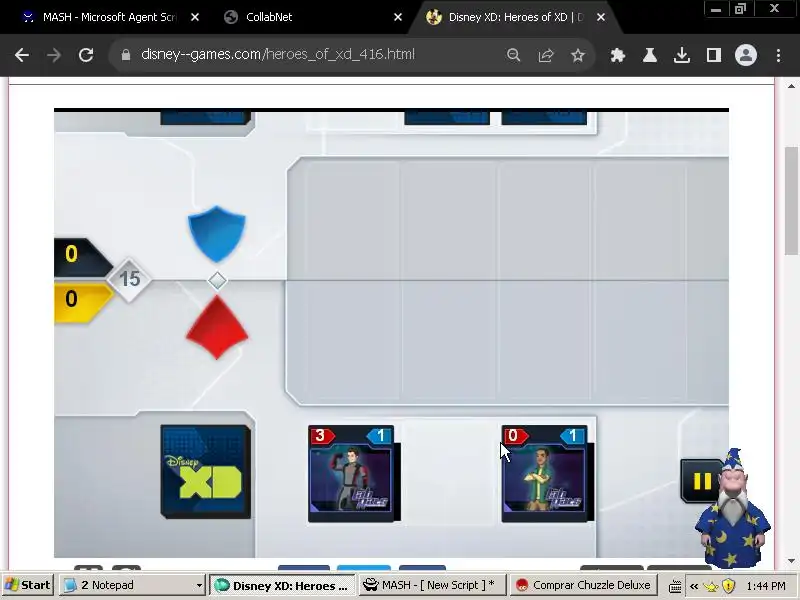The image size is (800, 600).
Task: Click the small center diamond marker
Action: pos(217,280)
